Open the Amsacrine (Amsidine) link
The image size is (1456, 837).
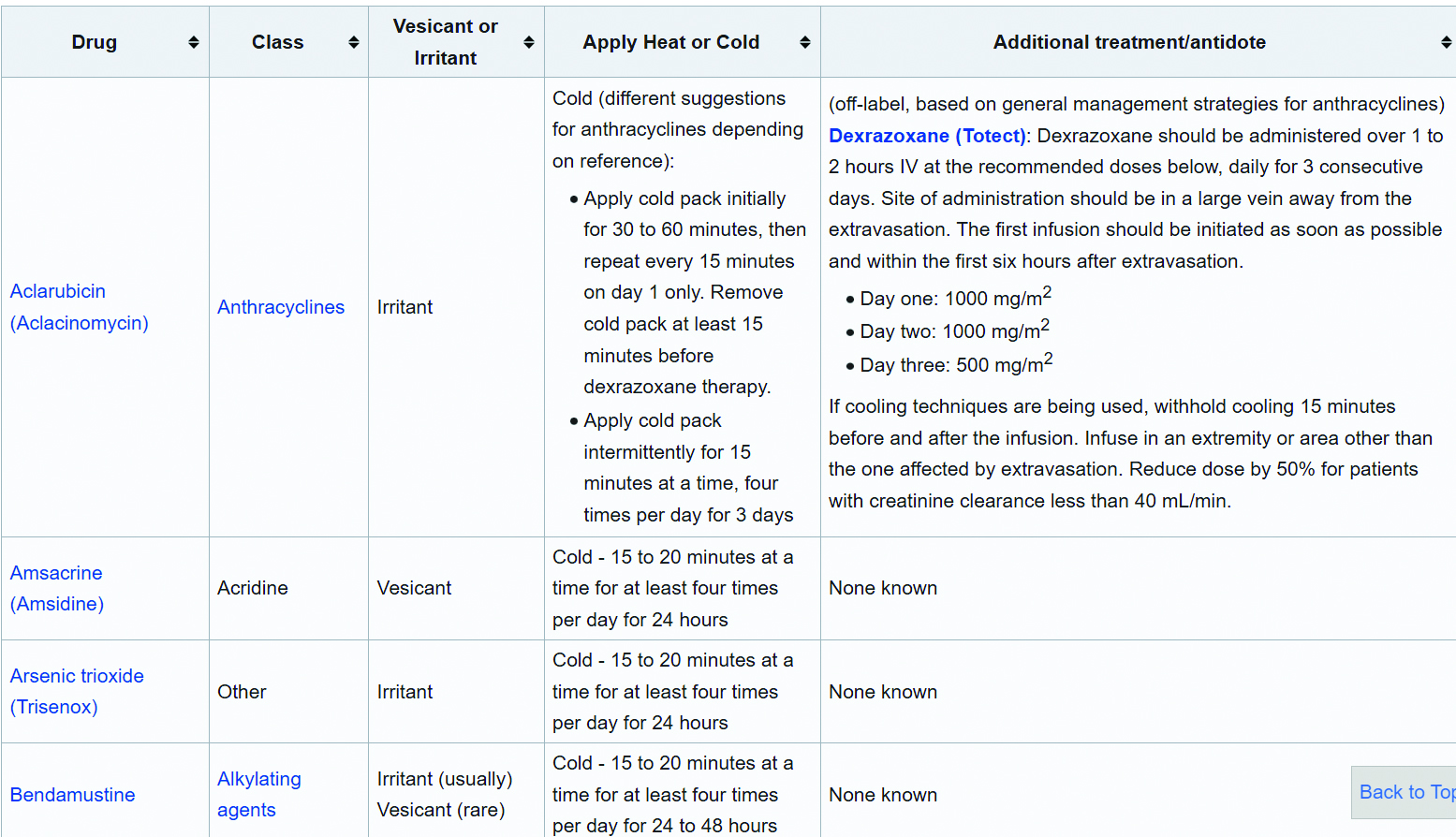click(x=56, y=588)
